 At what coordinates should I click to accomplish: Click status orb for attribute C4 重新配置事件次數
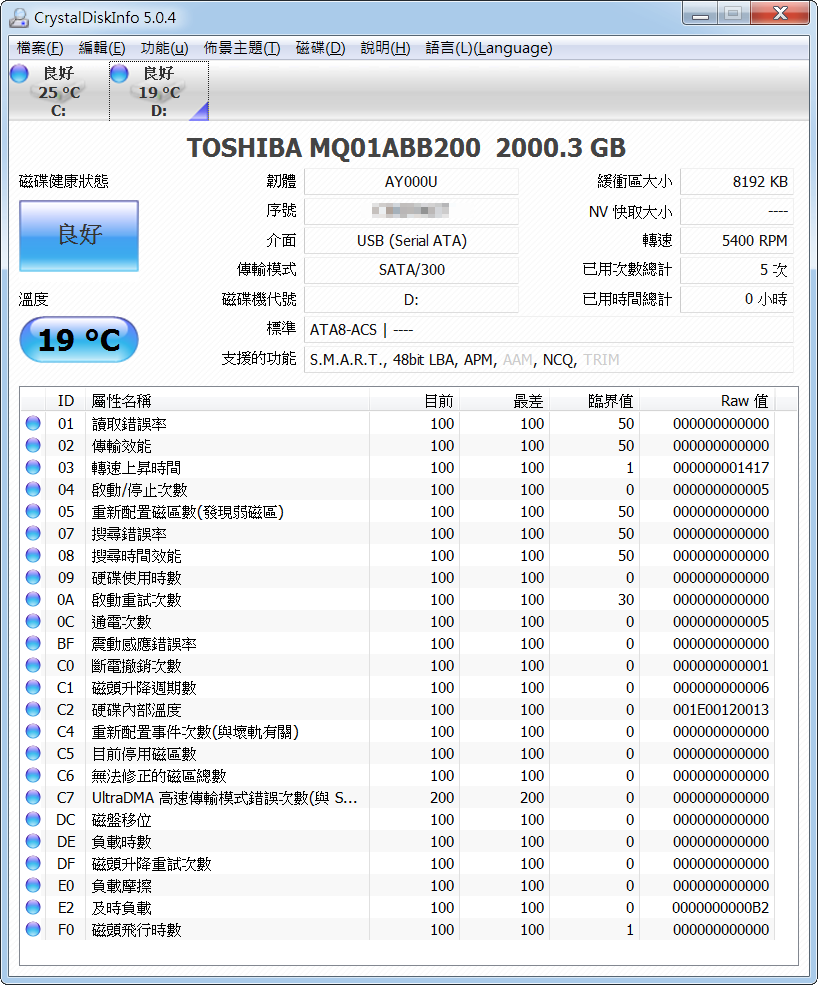33,731
